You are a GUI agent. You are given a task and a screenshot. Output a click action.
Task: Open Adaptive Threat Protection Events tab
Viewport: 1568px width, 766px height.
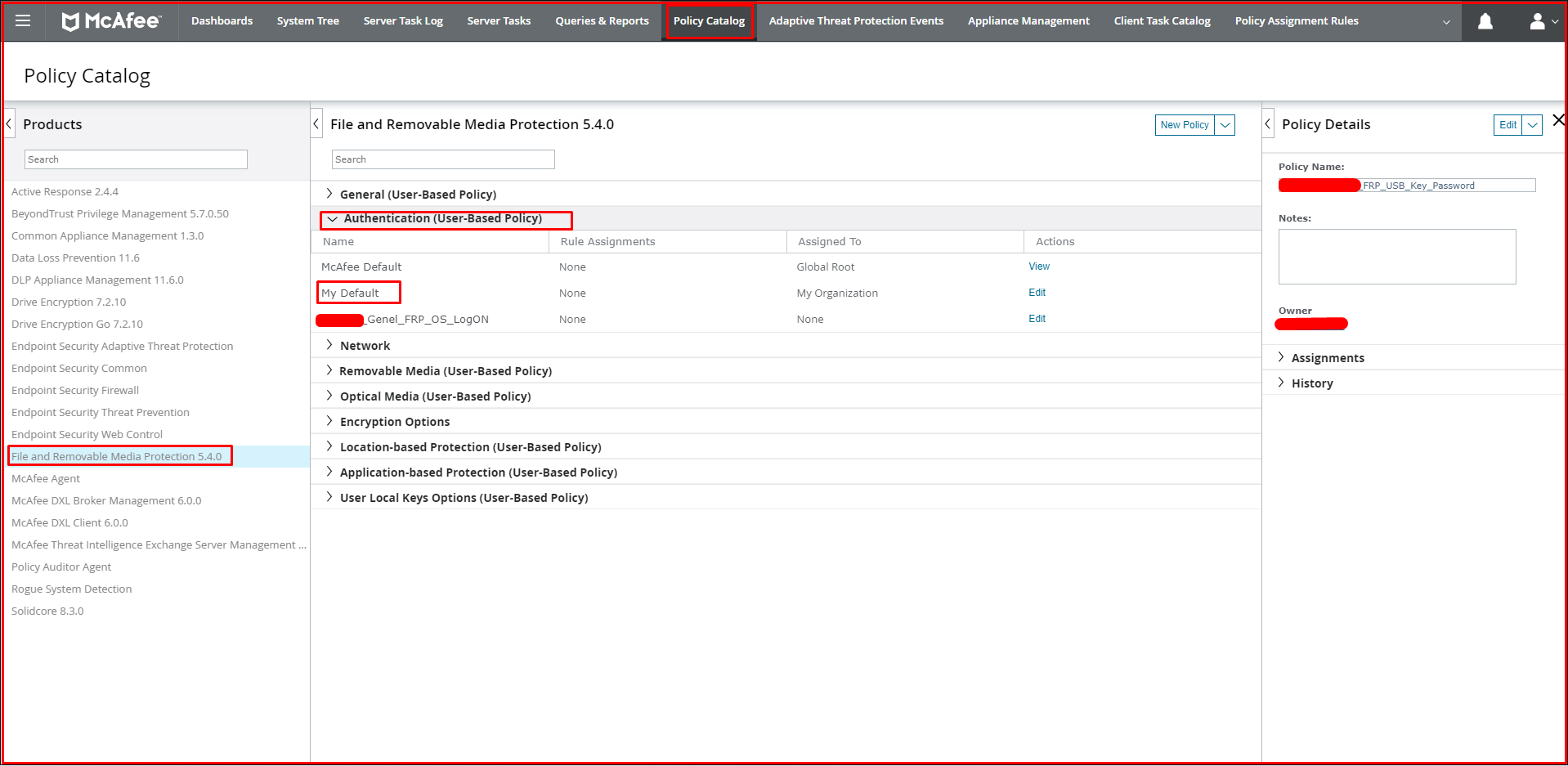tap(856, 21)
